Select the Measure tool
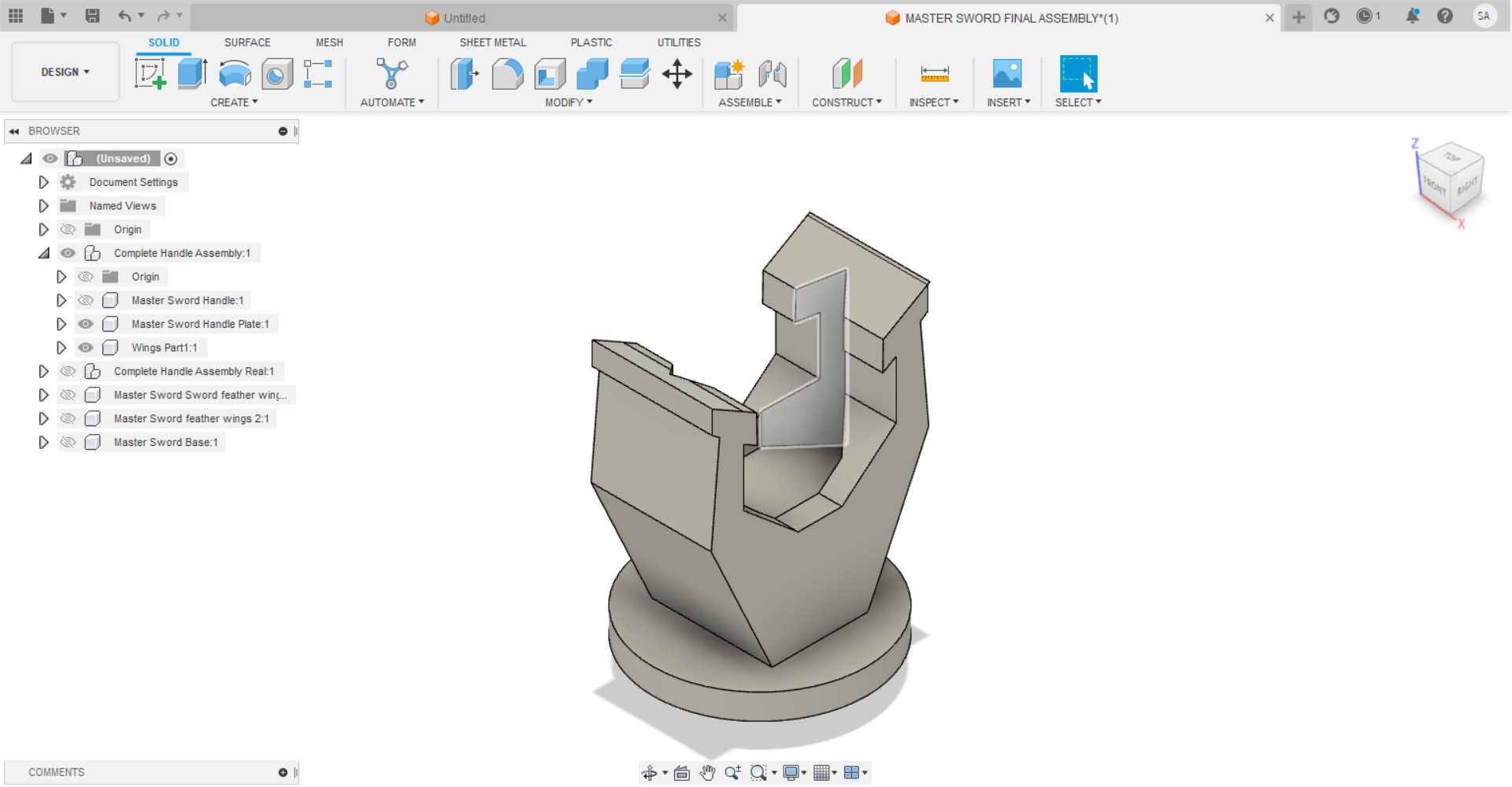 coord(935,74)
